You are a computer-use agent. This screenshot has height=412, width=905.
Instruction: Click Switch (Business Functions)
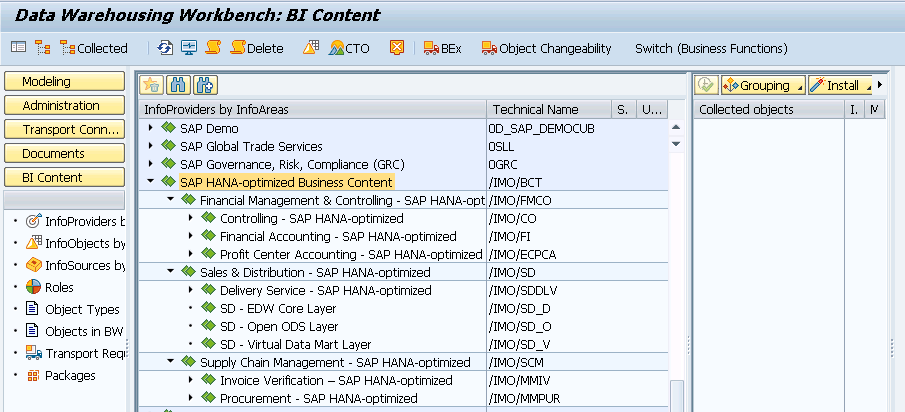(711, 48)
